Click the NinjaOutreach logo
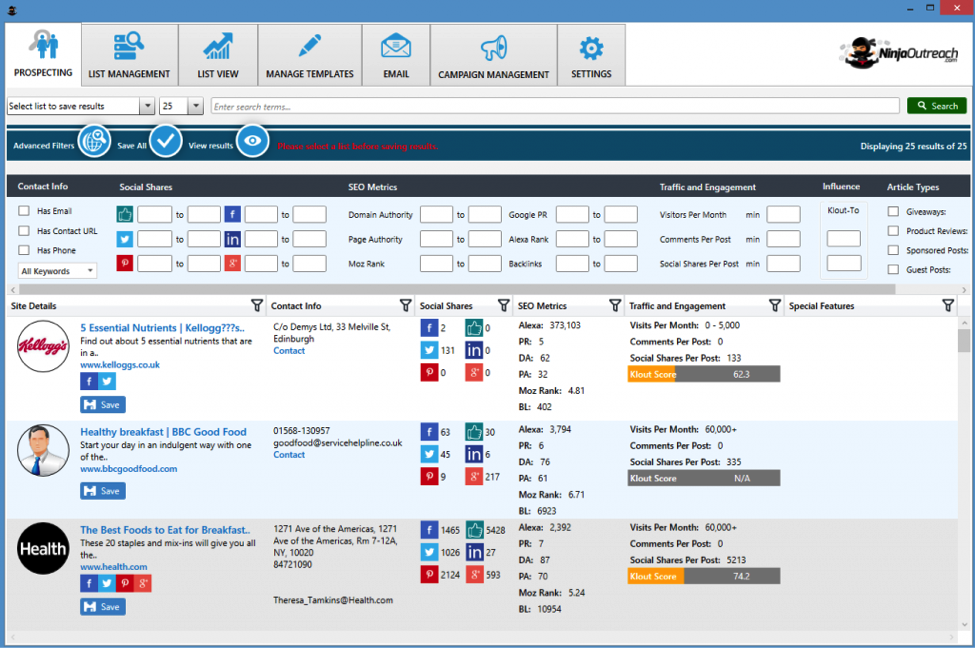975x648 pixels. click(899, 52)
